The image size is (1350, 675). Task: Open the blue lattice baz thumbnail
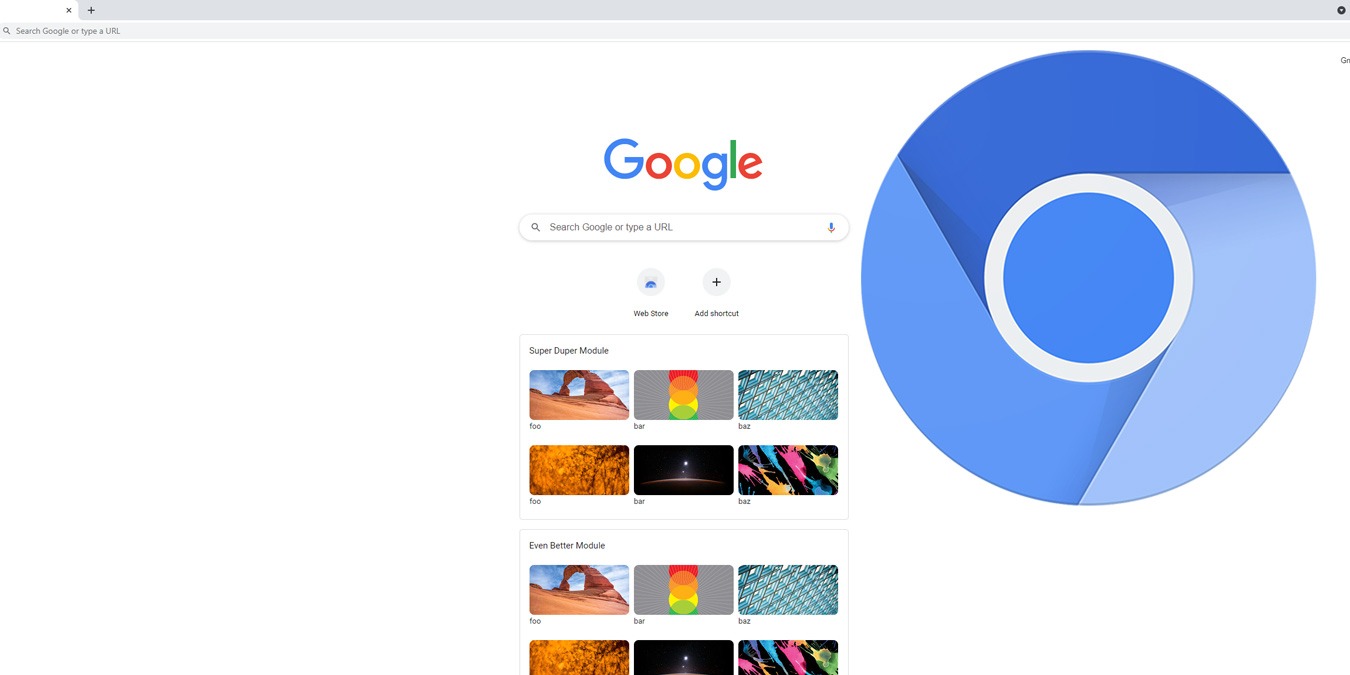click(x=788, y=394)
